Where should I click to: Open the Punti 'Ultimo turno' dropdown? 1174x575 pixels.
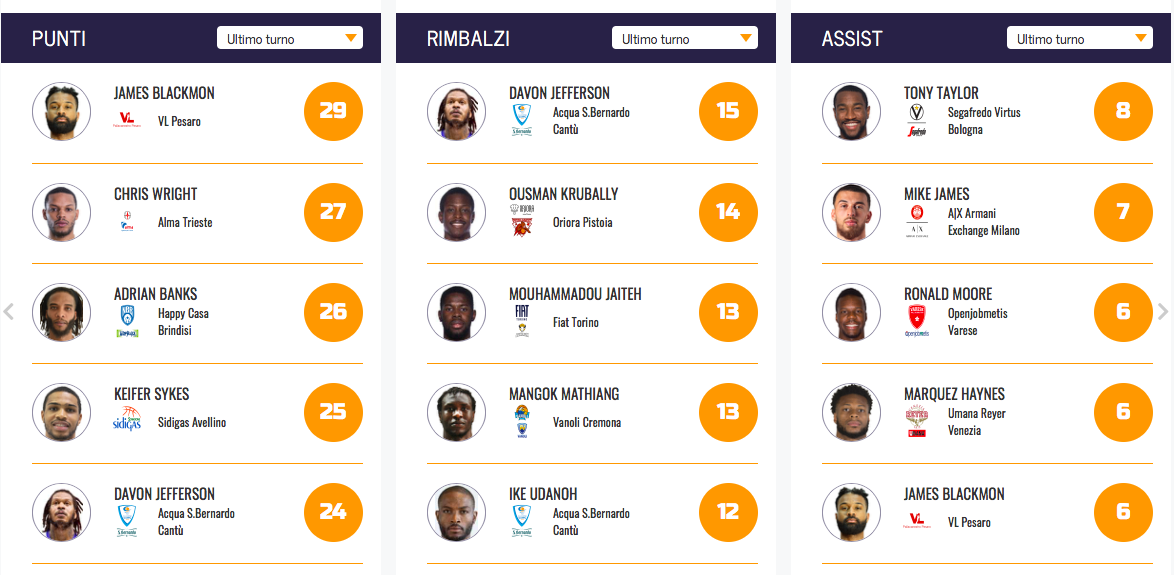click(x=290, y=39)
